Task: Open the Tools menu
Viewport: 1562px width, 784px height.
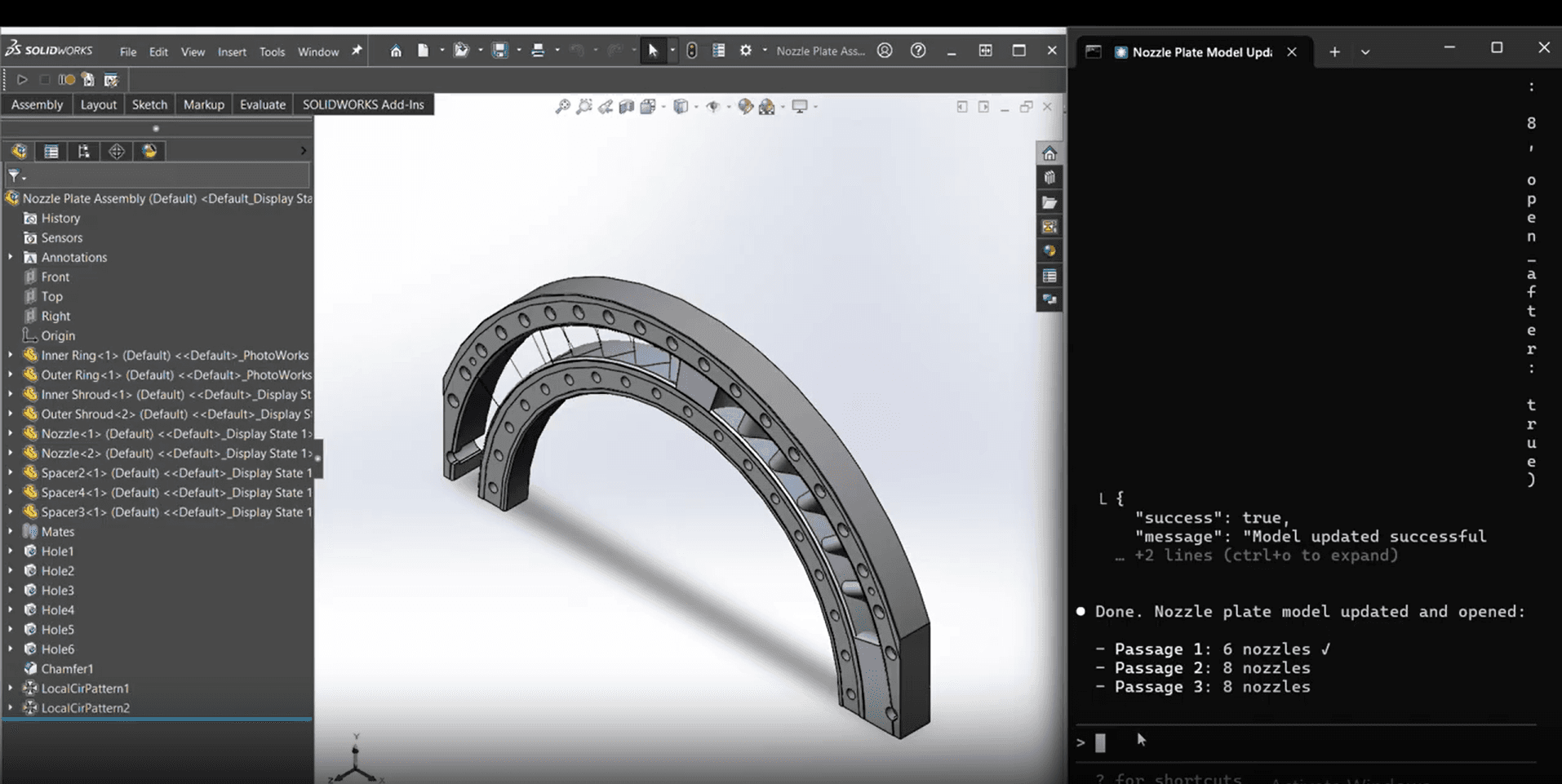Action: click(x=272, y=51)
